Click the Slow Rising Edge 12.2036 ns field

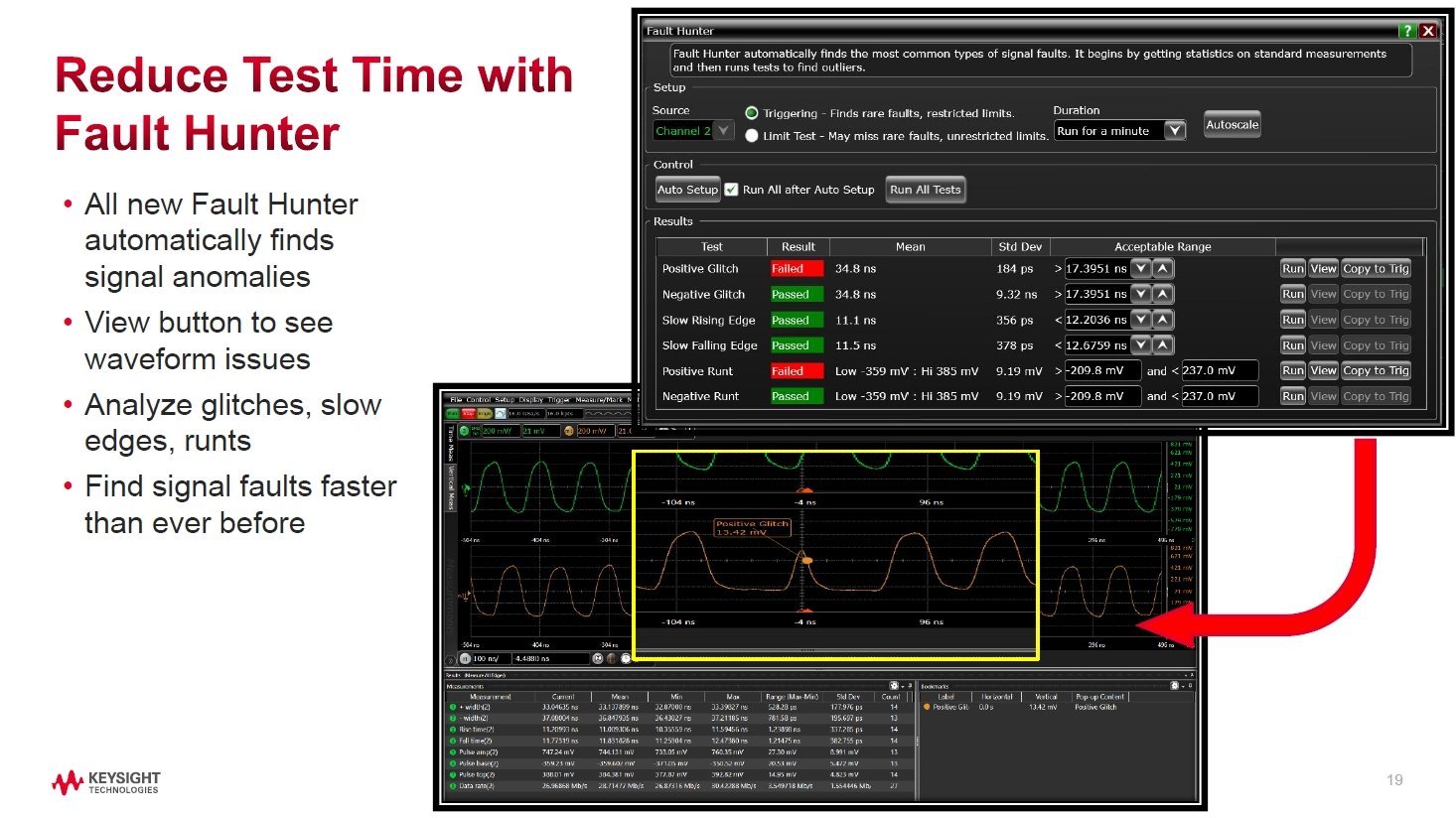point(1096,320)
